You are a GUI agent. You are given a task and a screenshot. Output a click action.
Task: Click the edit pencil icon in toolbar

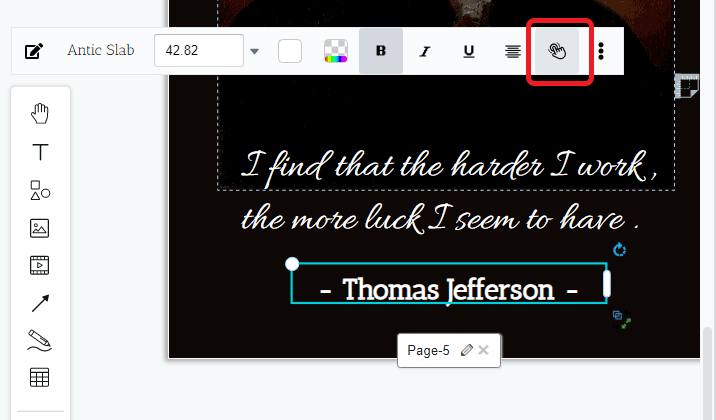(34, 51)
